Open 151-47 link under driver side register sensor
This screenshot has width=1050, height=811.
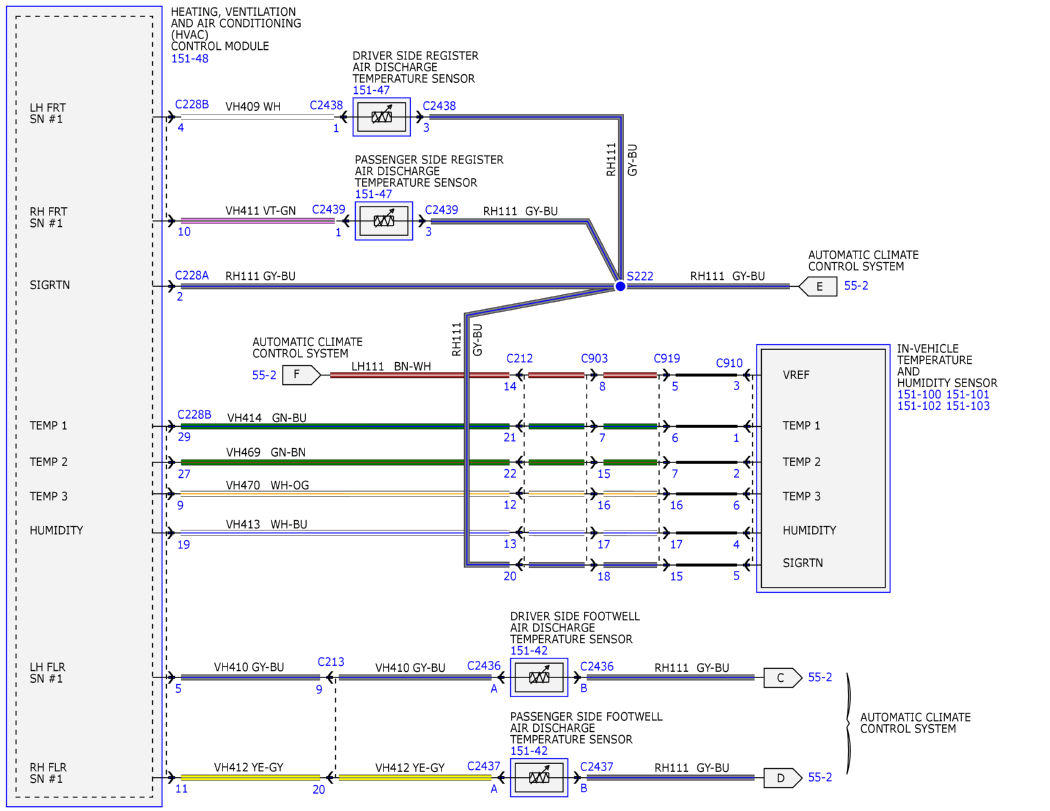click(x=371, y=90)
